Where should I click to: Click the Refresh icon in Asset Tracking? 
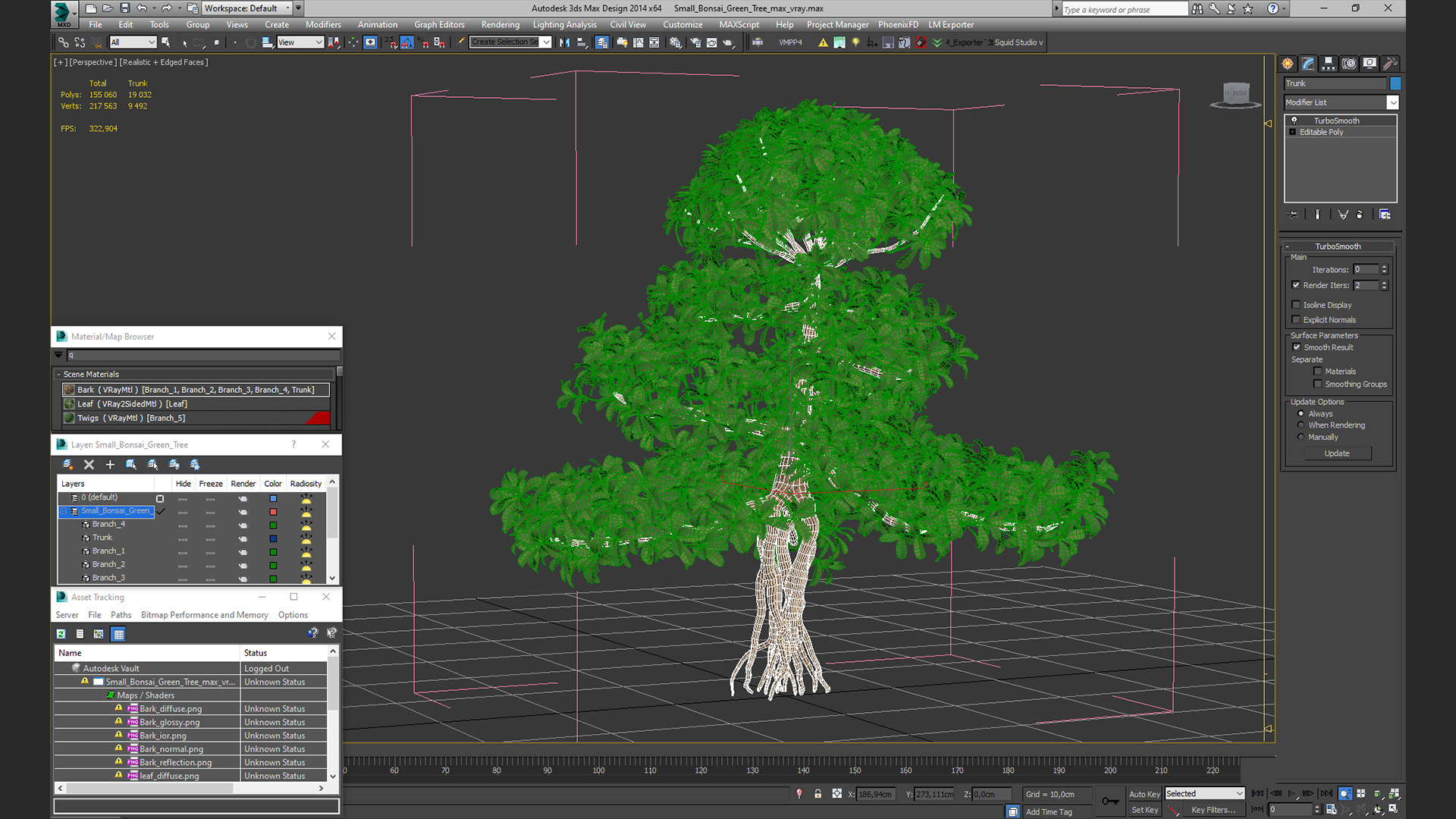[x=61, y=634]
